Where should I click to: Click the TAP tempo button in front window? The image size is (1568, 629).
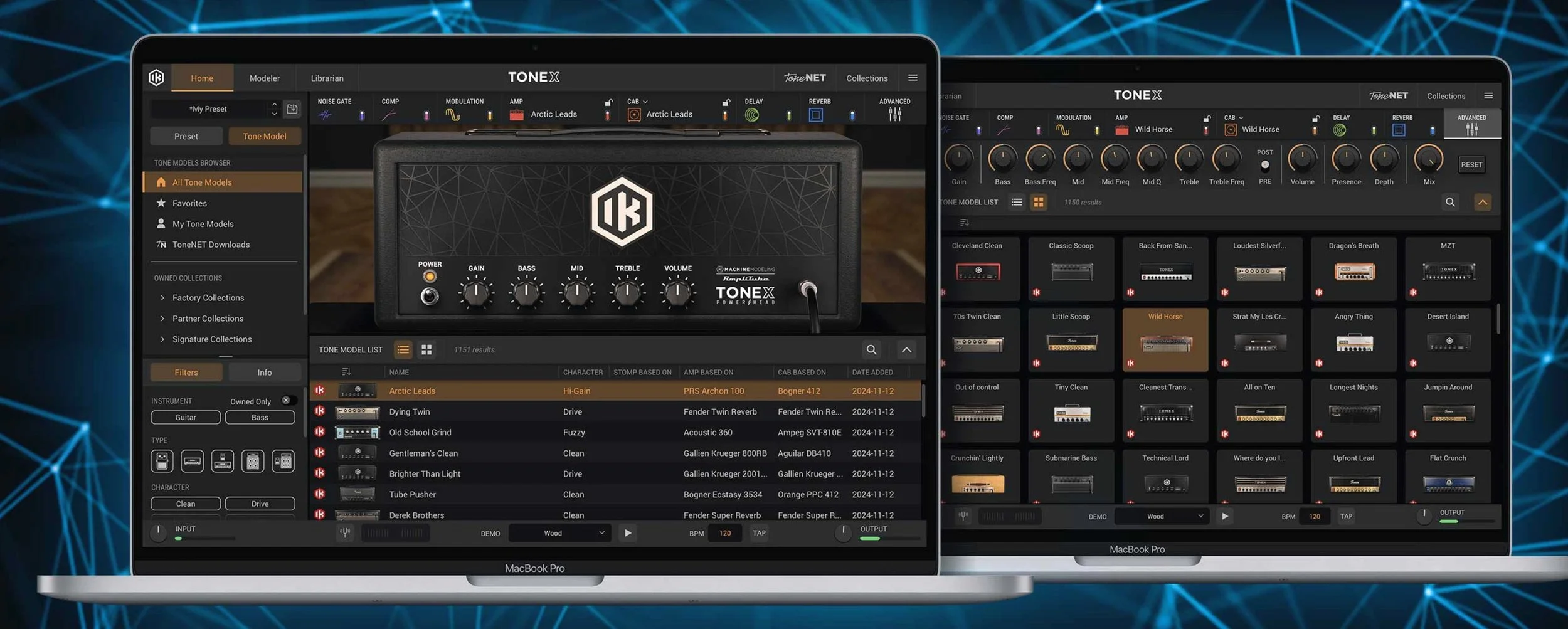759,533
